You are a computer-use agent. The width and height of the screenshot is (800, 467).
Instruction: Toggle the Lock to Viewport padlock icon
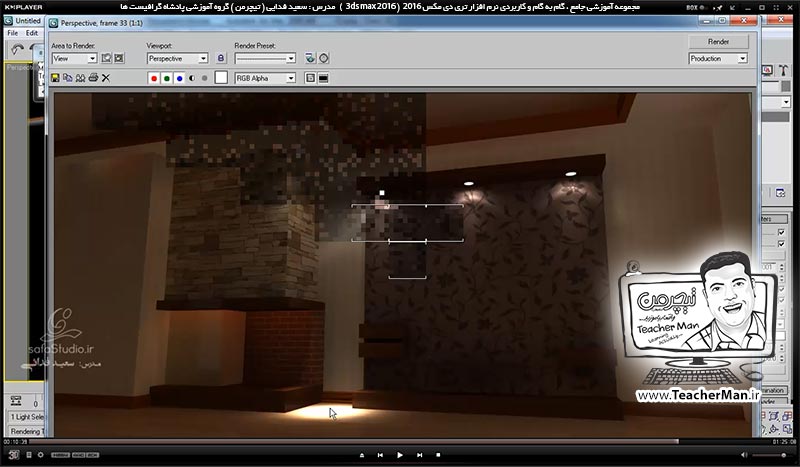click(220, 58)
